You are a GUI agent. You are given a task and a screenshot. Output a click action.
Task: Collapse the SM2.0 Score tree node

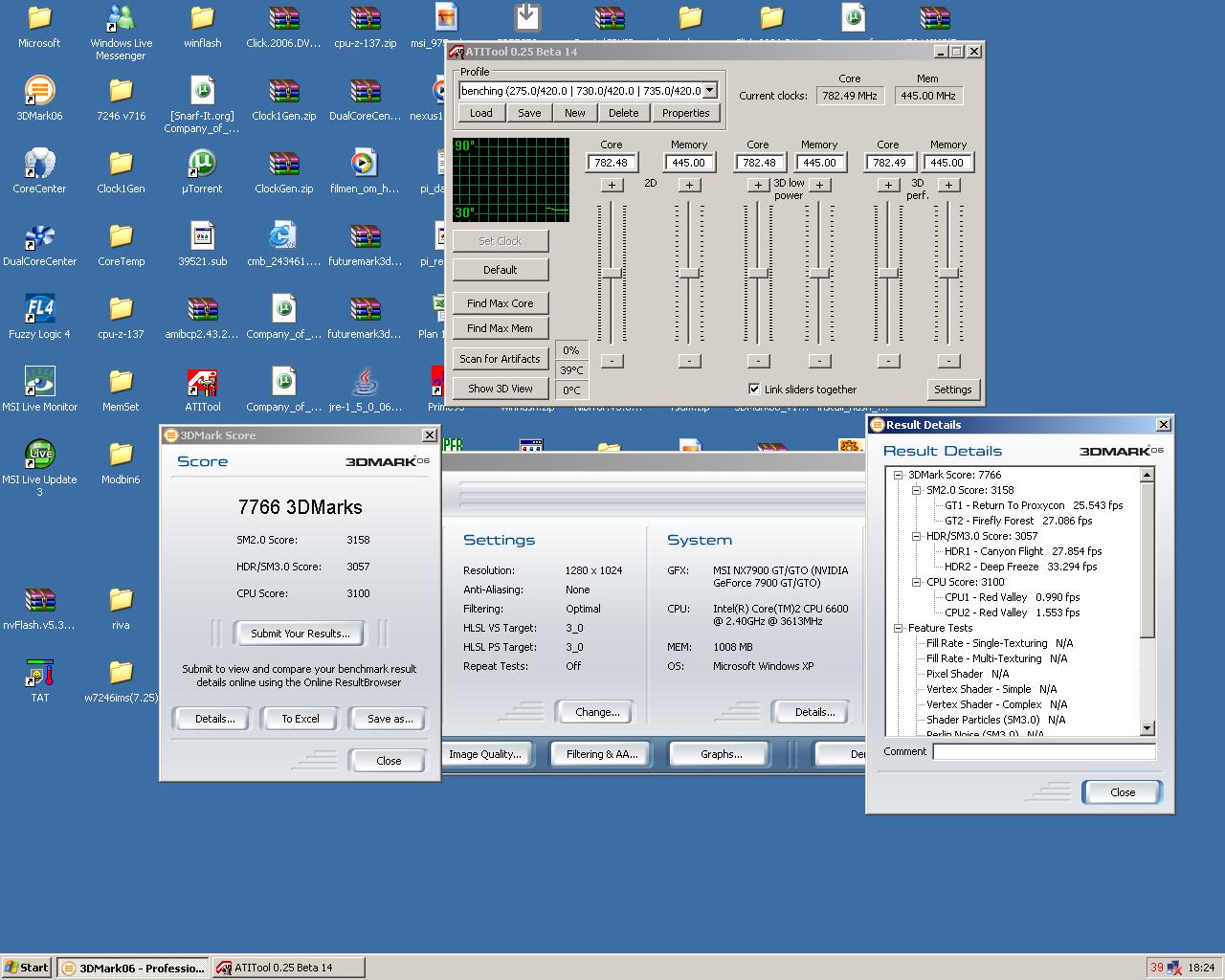click(917, 490)
